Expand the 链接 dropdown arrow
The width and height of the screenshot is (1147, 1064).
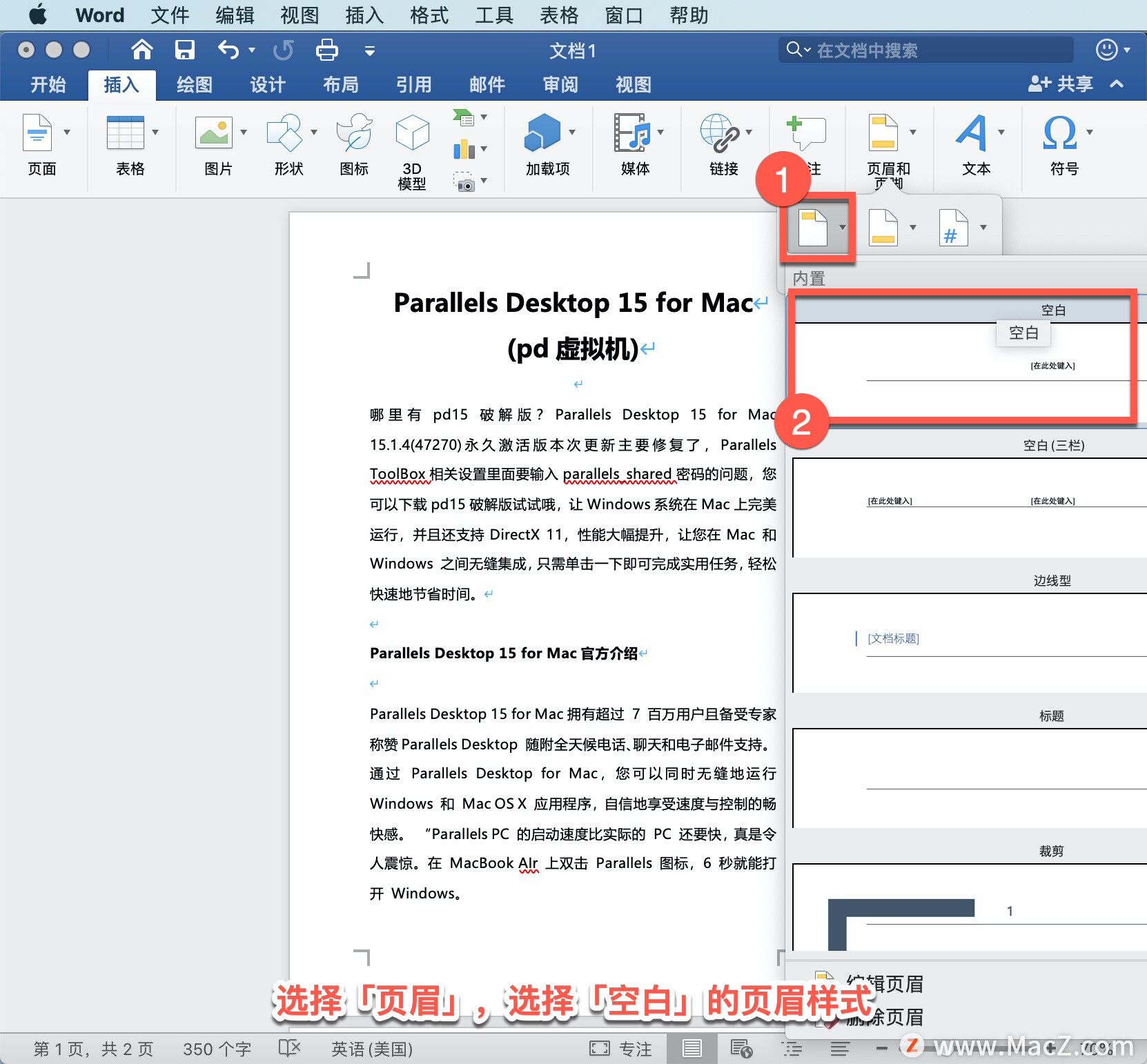749,132
